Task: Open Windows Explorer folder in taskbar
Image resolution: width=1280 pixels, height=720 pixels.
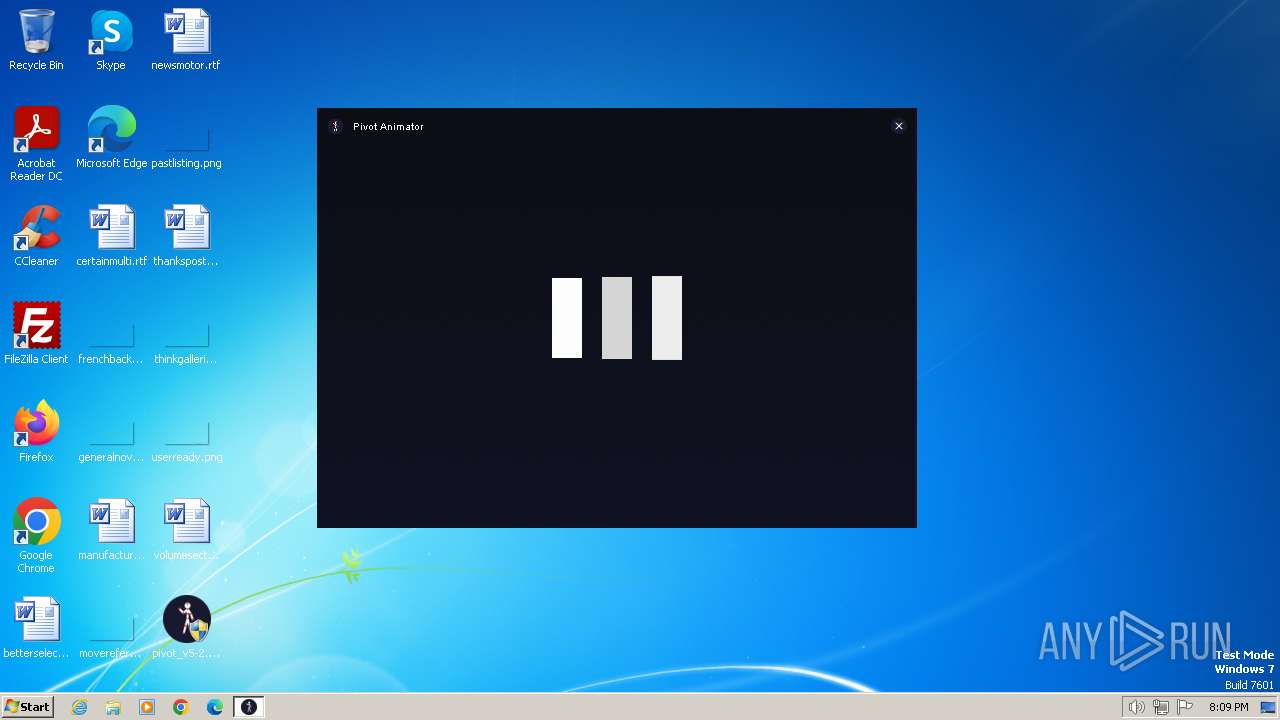Action: point(113,707)
